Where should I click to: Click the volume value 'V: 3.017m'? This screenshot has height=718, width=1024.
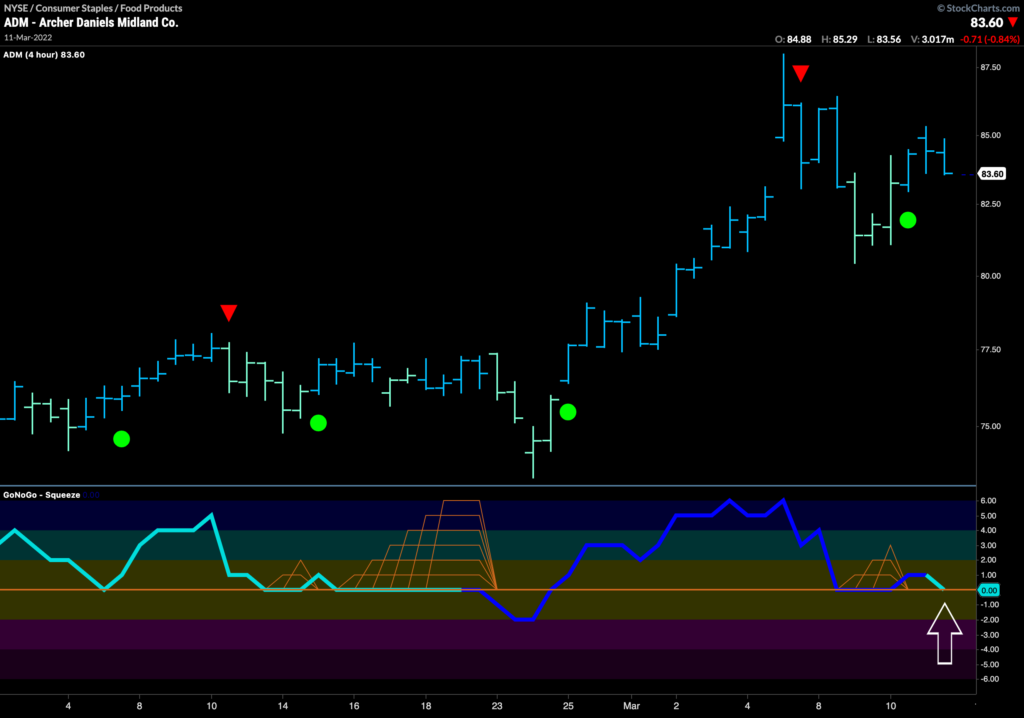coord(932,39)
